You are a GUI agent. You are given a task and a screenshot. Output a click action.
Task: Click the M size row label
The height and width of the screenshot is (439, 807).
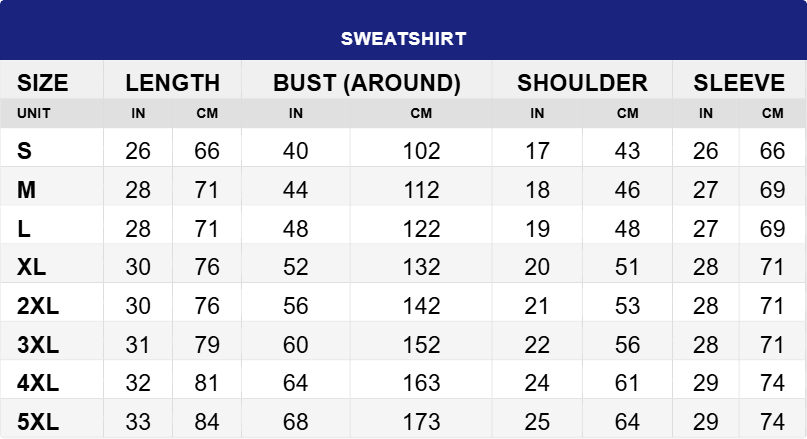(27, 190)
